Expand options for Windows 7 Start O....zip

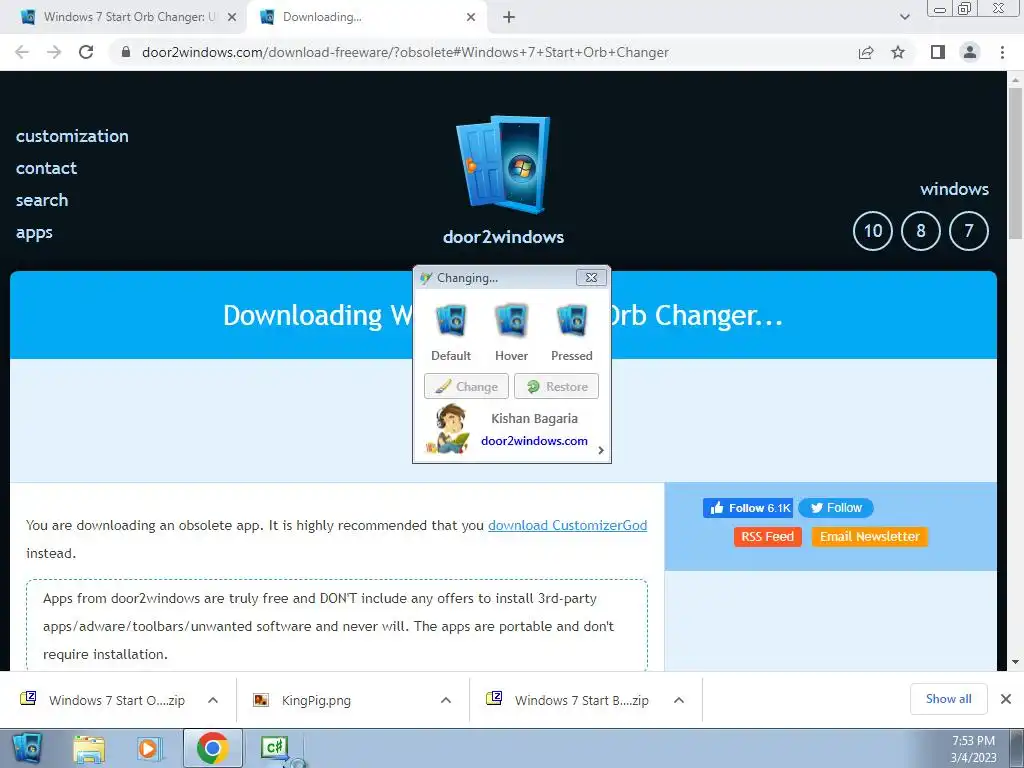click(213, 700)
